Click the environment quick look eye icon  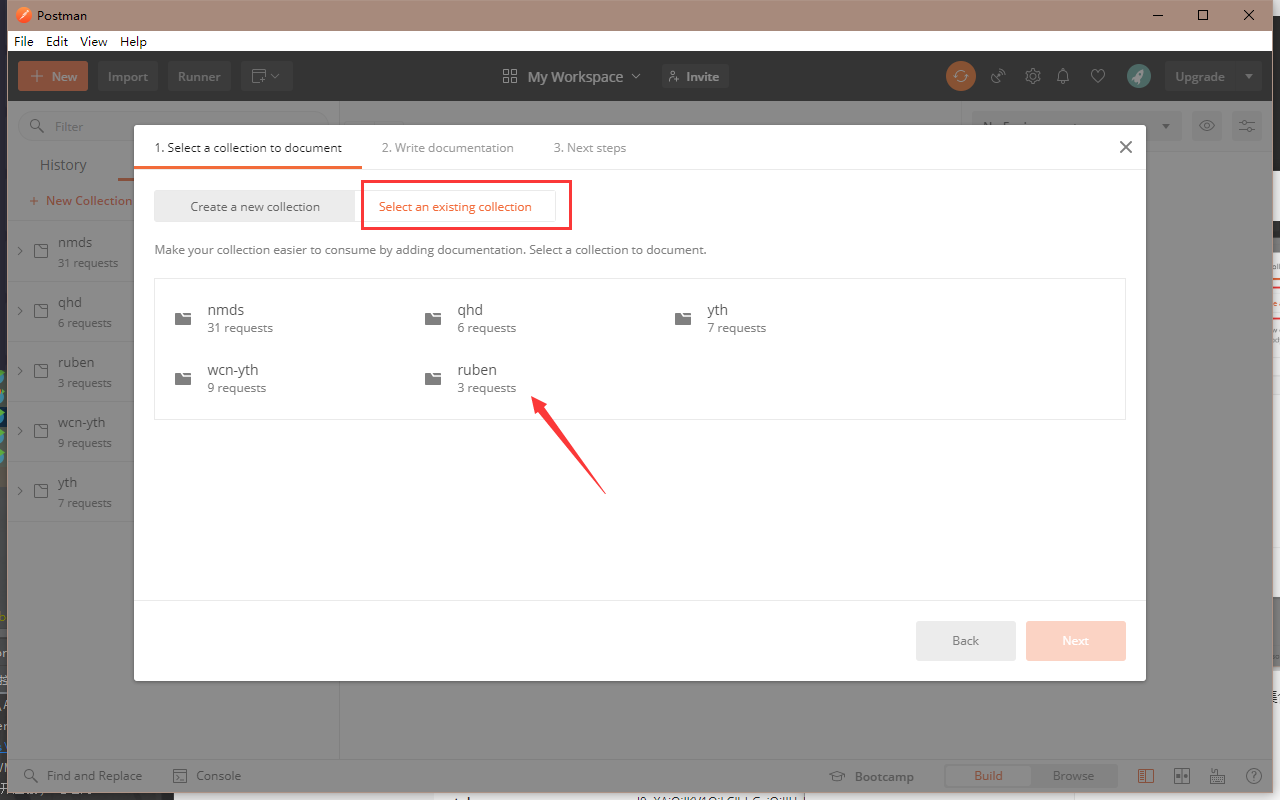pos(1208,126)
